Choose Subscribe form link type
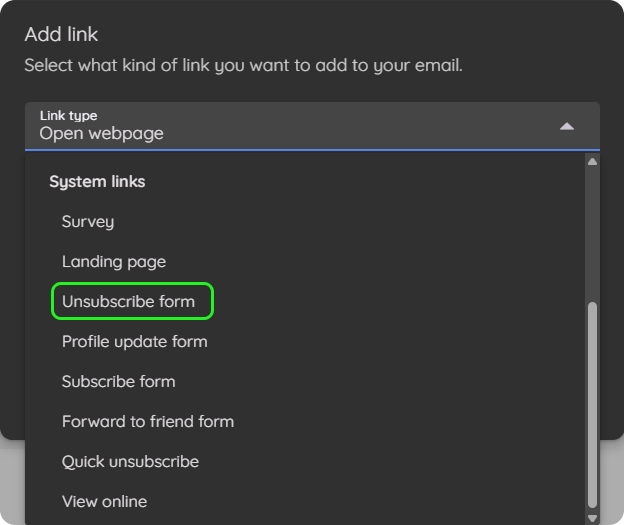Screen dimensions: 624x525 pos(305,381)
